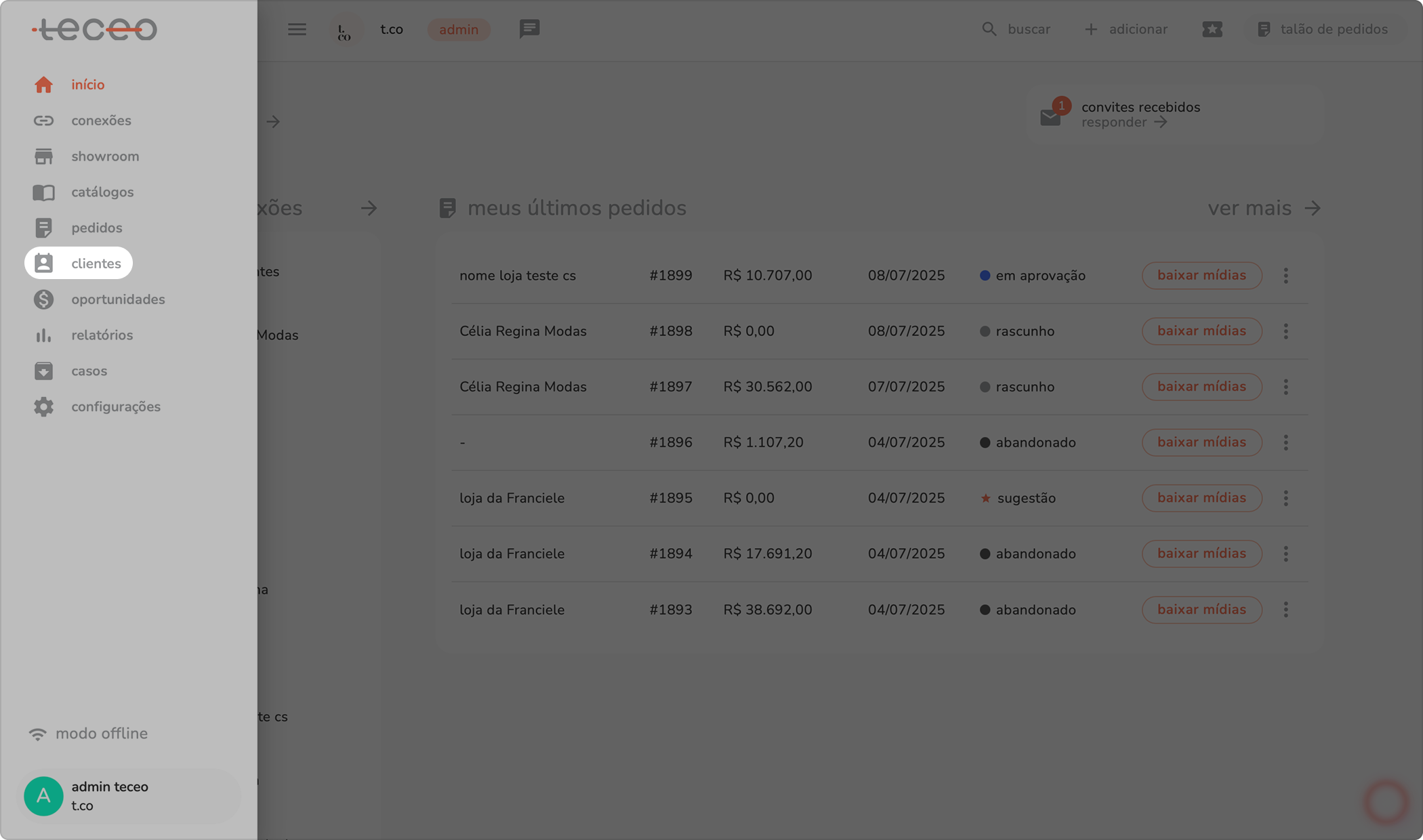Viewport: 1423px width, 840px height.
Task: Open the oportunidades dollar icon
Action: 43,299
